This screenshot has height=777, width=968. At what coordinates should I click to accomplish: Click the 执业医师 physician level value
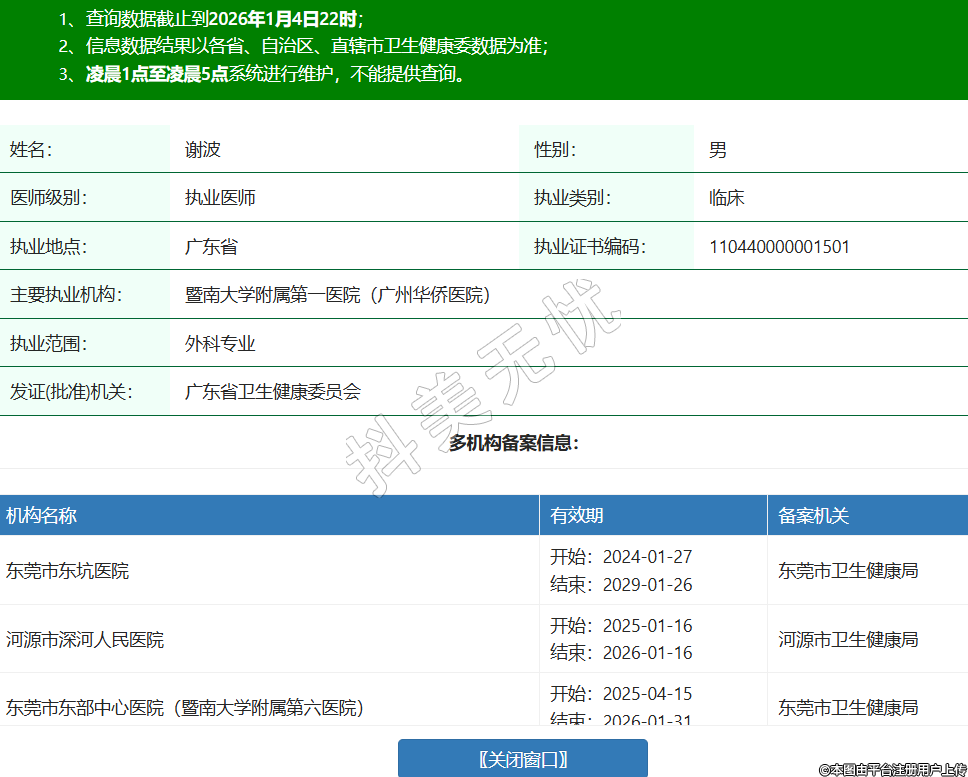pos(220,198)
